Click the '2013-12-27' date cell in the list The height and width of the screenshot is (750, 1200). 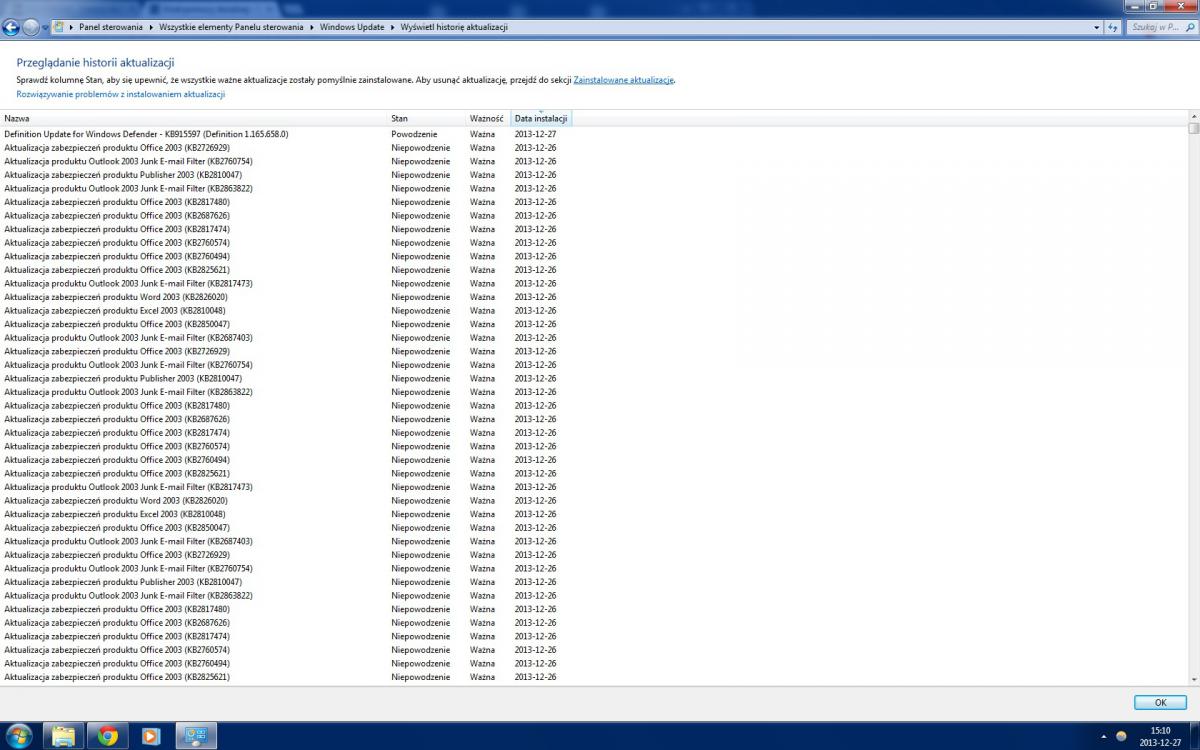click(535, 134)
